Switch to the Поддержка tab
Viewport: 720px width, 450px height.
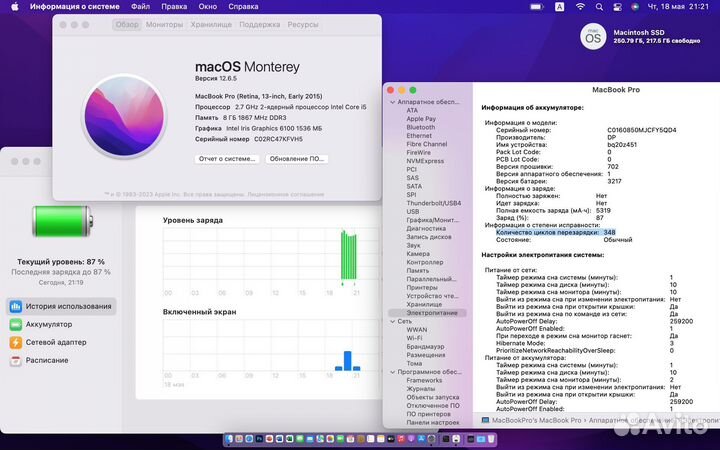pyautogui.click(x=259, y=24)
